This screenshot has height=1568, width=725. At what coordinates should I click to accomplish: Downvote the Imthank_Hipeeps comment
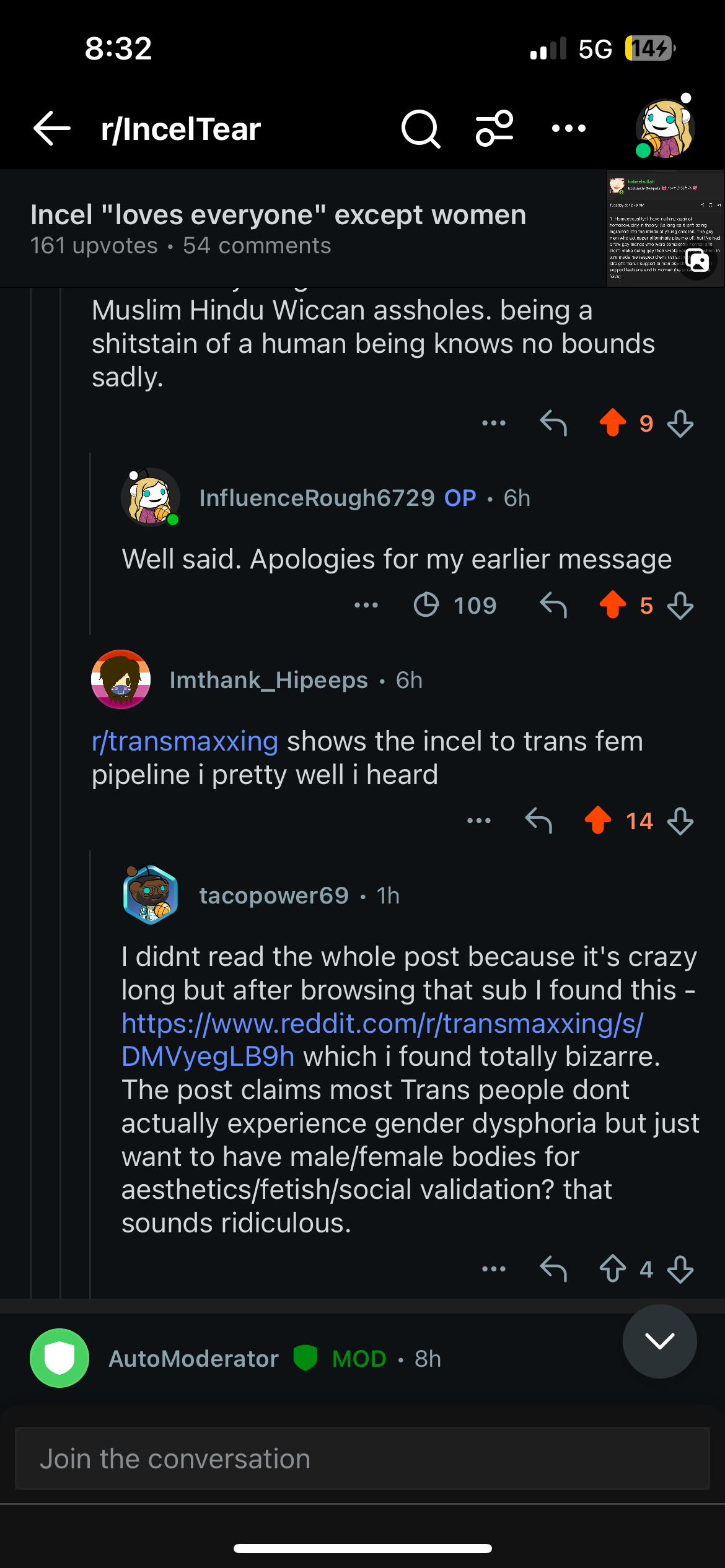[680, 821]
